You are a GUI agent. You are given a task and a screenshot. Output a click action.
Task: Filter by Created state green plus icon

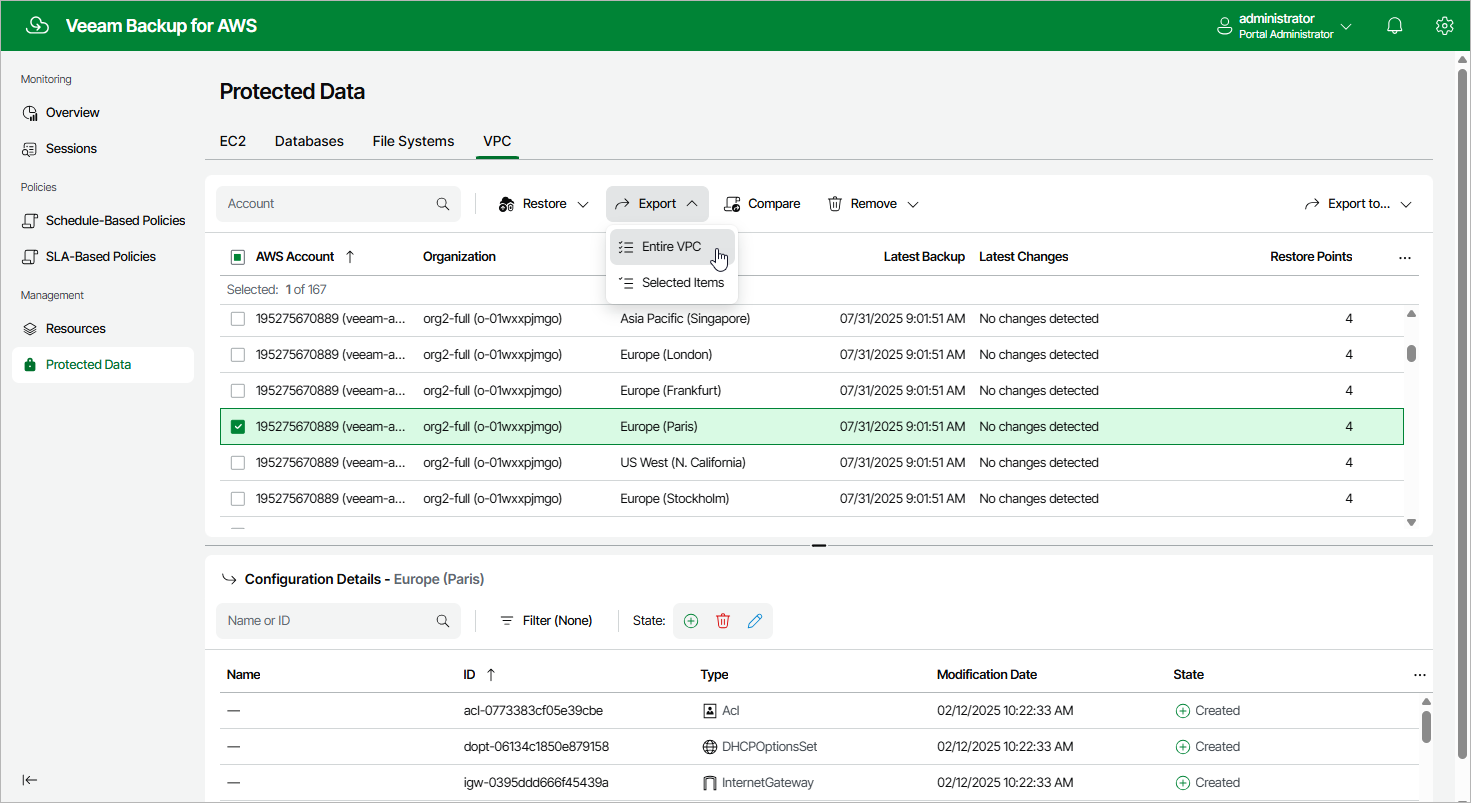pos(691,621)
